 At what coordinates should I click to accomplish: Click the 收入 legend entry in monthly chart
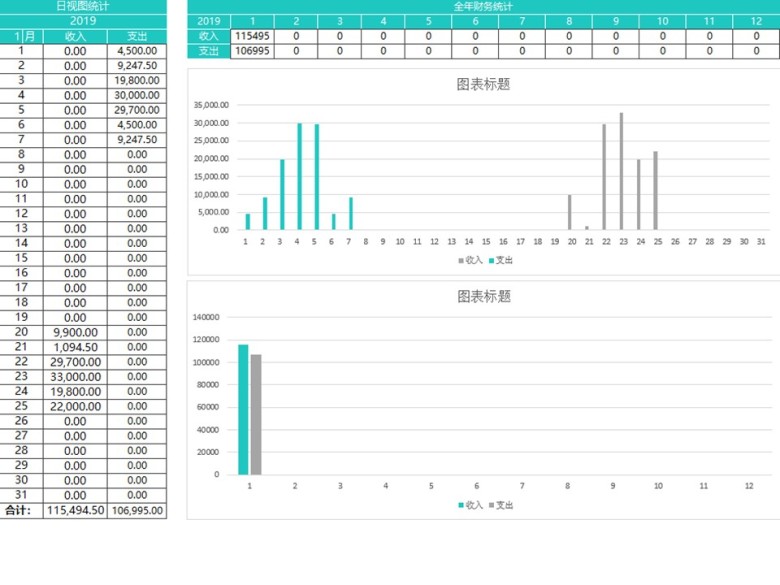tap(471, 505)
